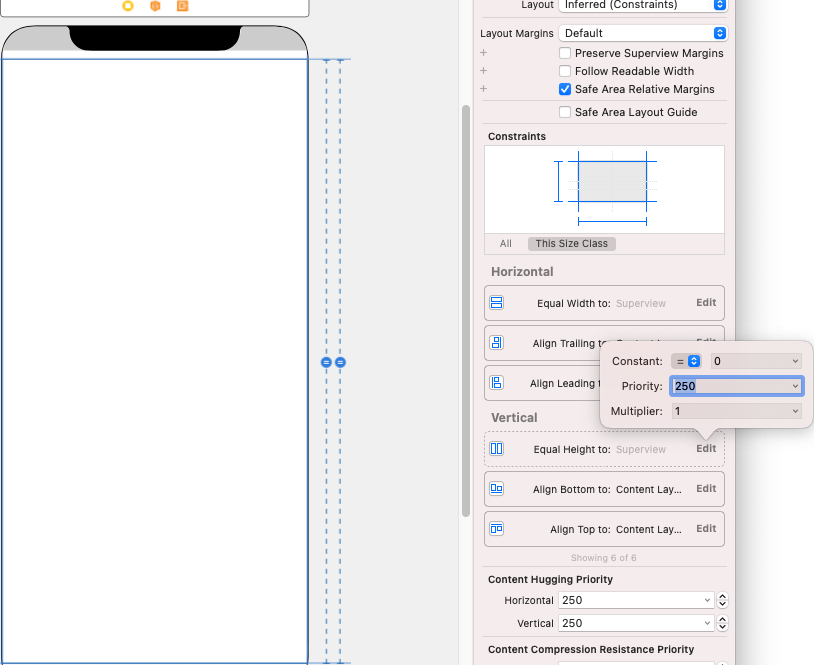
Task: Click the Equal Height constraint icon
Action: [497, 449]
